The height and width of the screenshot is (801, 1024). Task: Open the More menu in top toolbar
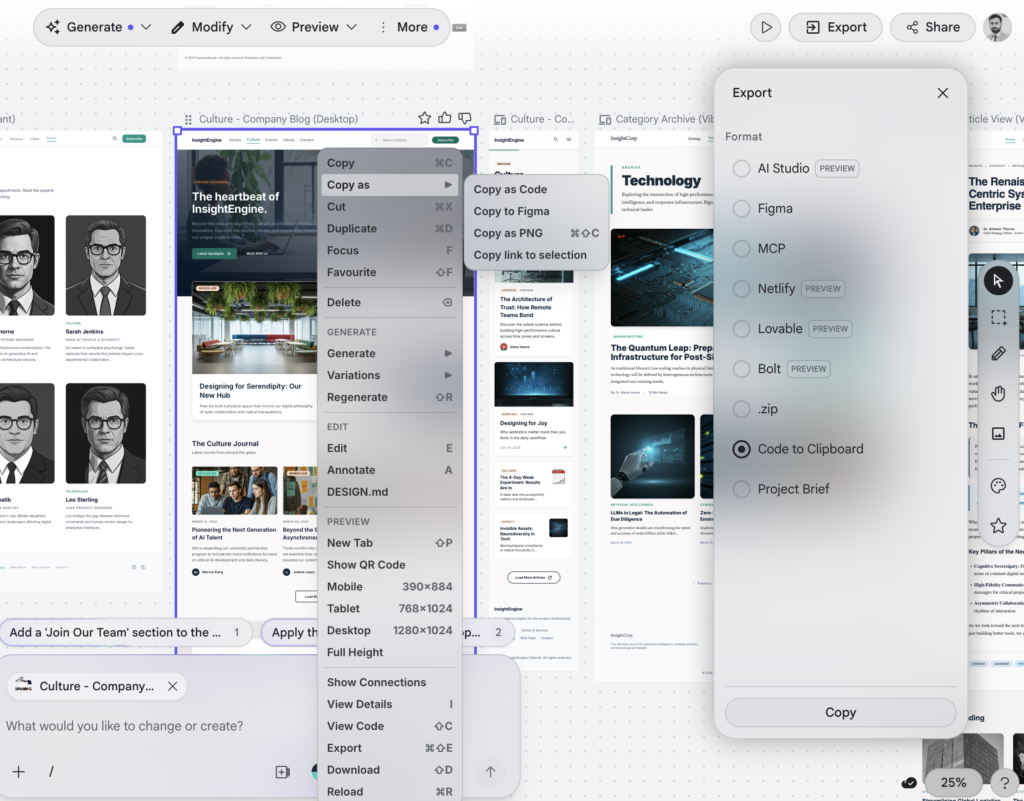pos(409,27)
